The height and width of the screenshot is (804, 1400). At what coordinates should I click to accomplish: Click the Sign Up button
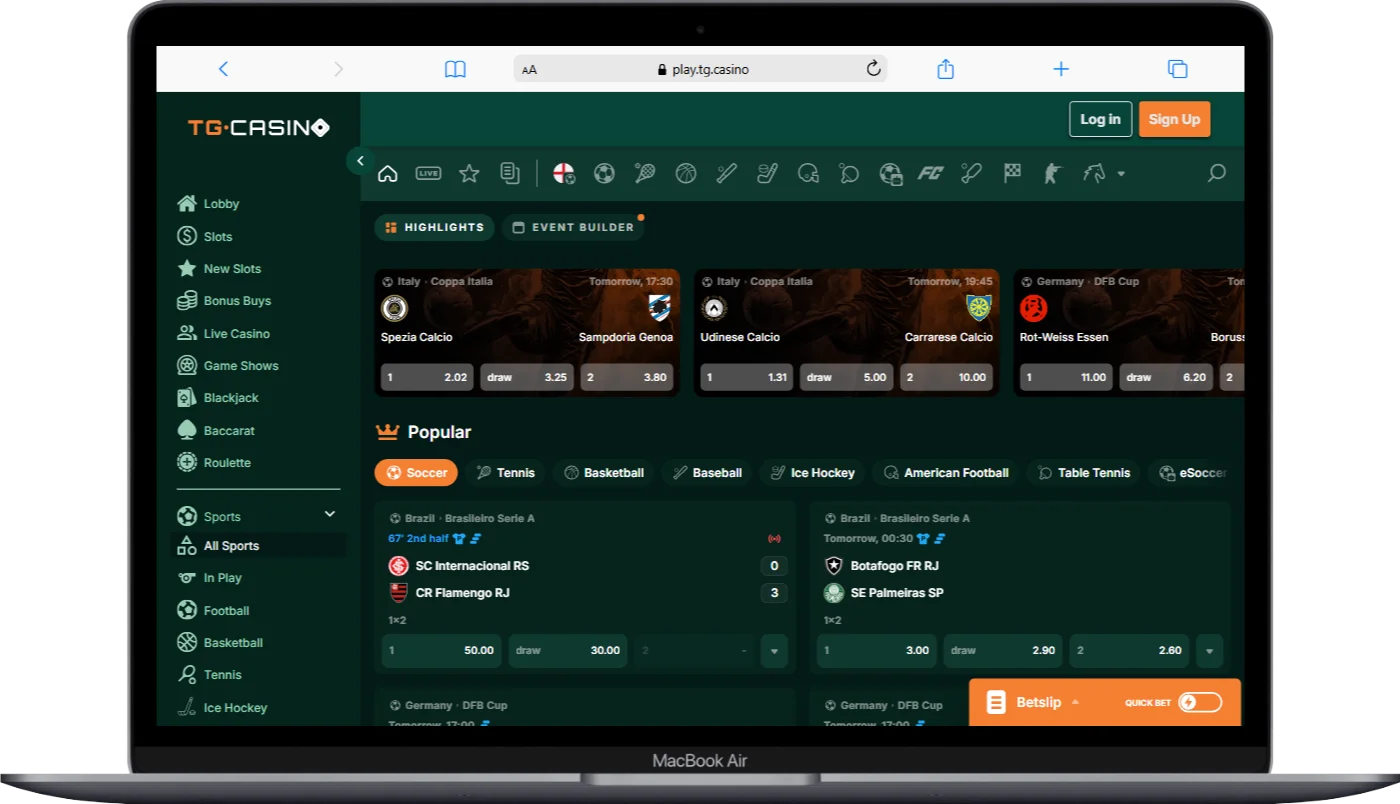click(1174, 119)
